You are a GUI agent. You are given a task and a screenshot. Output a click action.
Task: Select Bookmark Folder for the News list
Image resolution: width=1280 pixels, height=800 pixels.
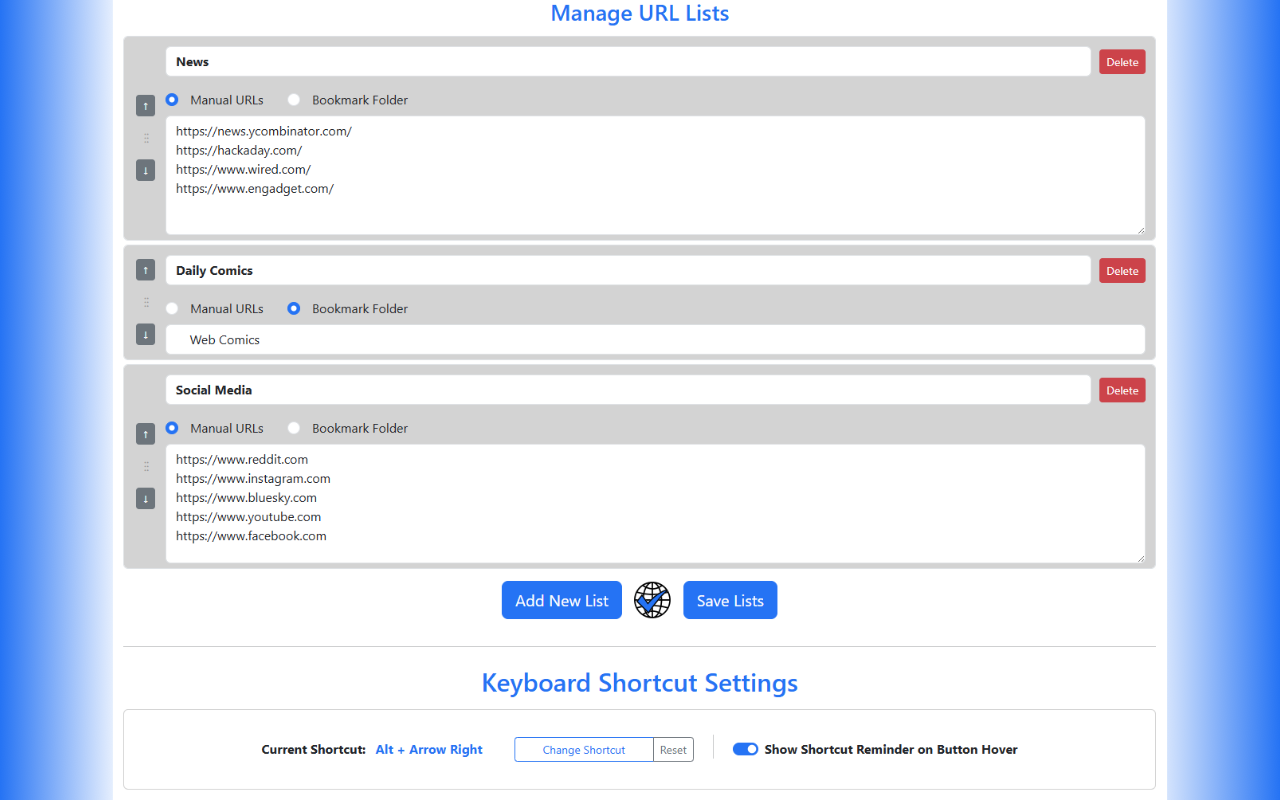[293, 100]
